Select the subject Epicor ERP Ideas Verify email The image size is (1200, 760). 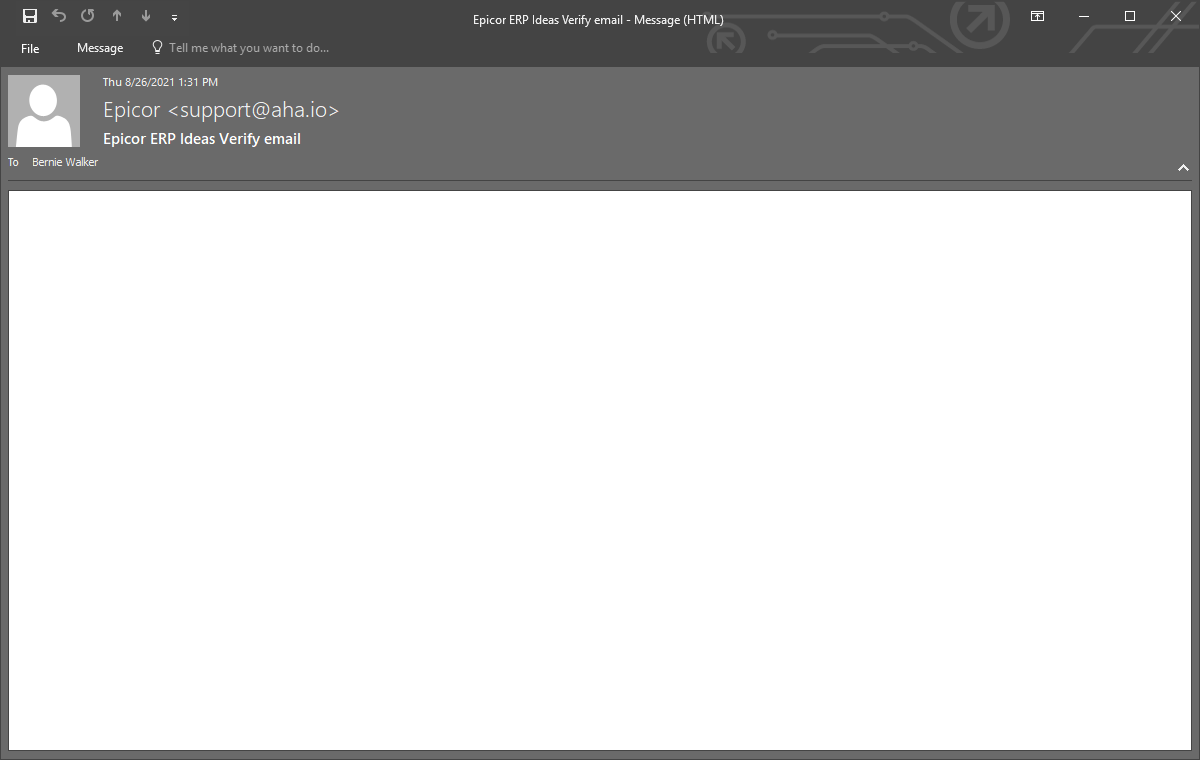(x=202, y=139)
